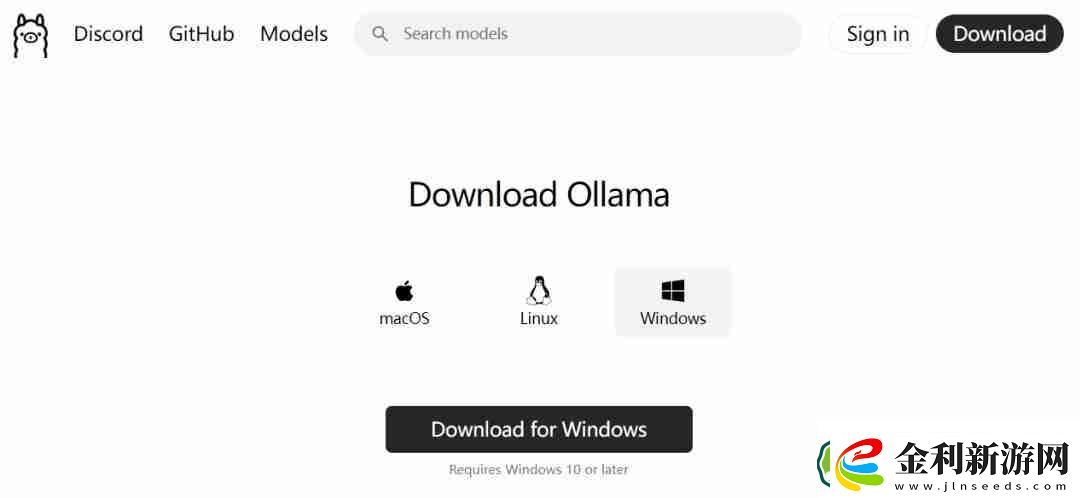Choose the Windows text label
1080x498 pixels.
(673, 318)
